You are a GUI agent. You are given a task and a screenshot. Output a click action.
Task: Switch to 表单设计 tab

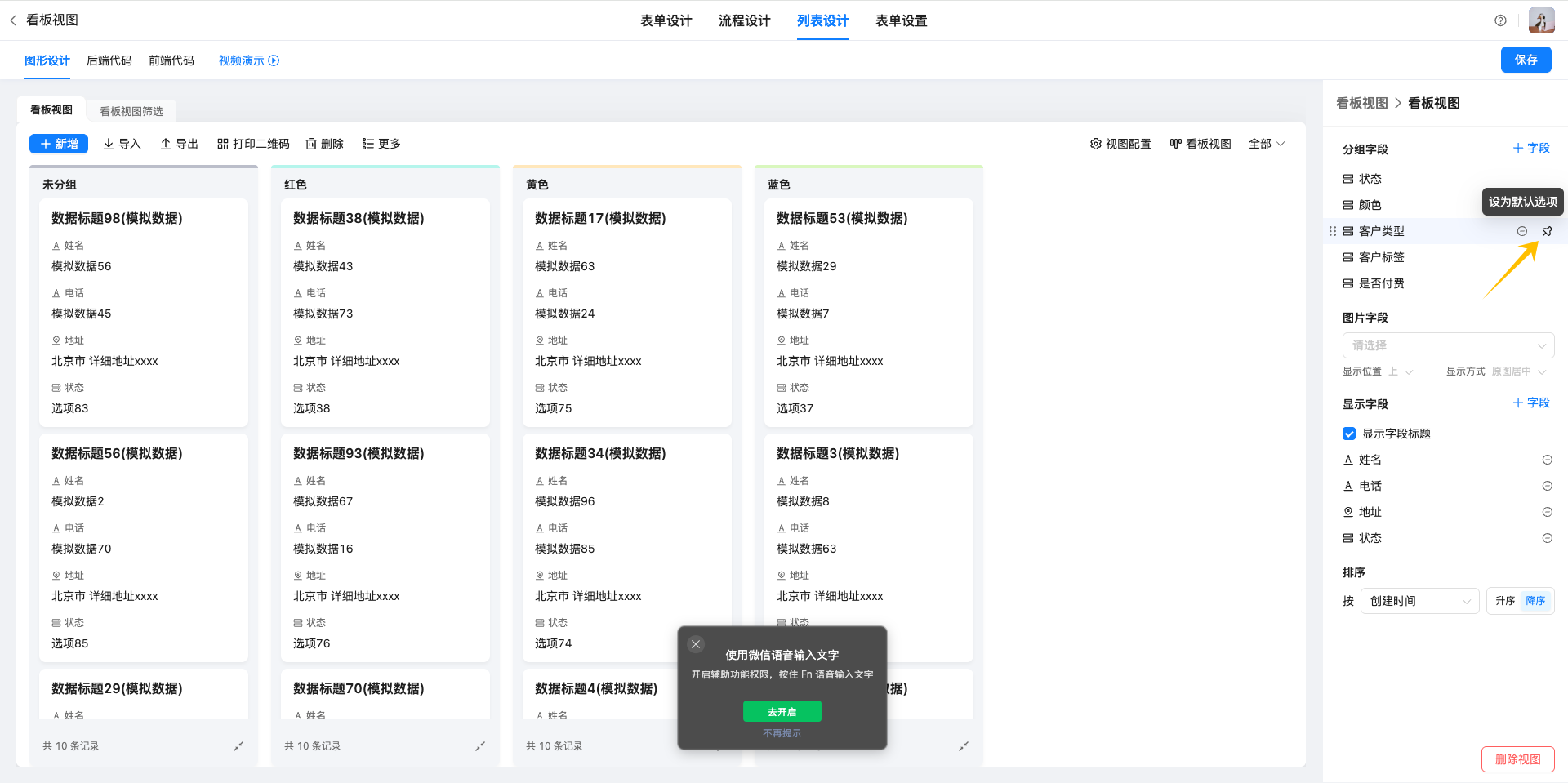666,20
